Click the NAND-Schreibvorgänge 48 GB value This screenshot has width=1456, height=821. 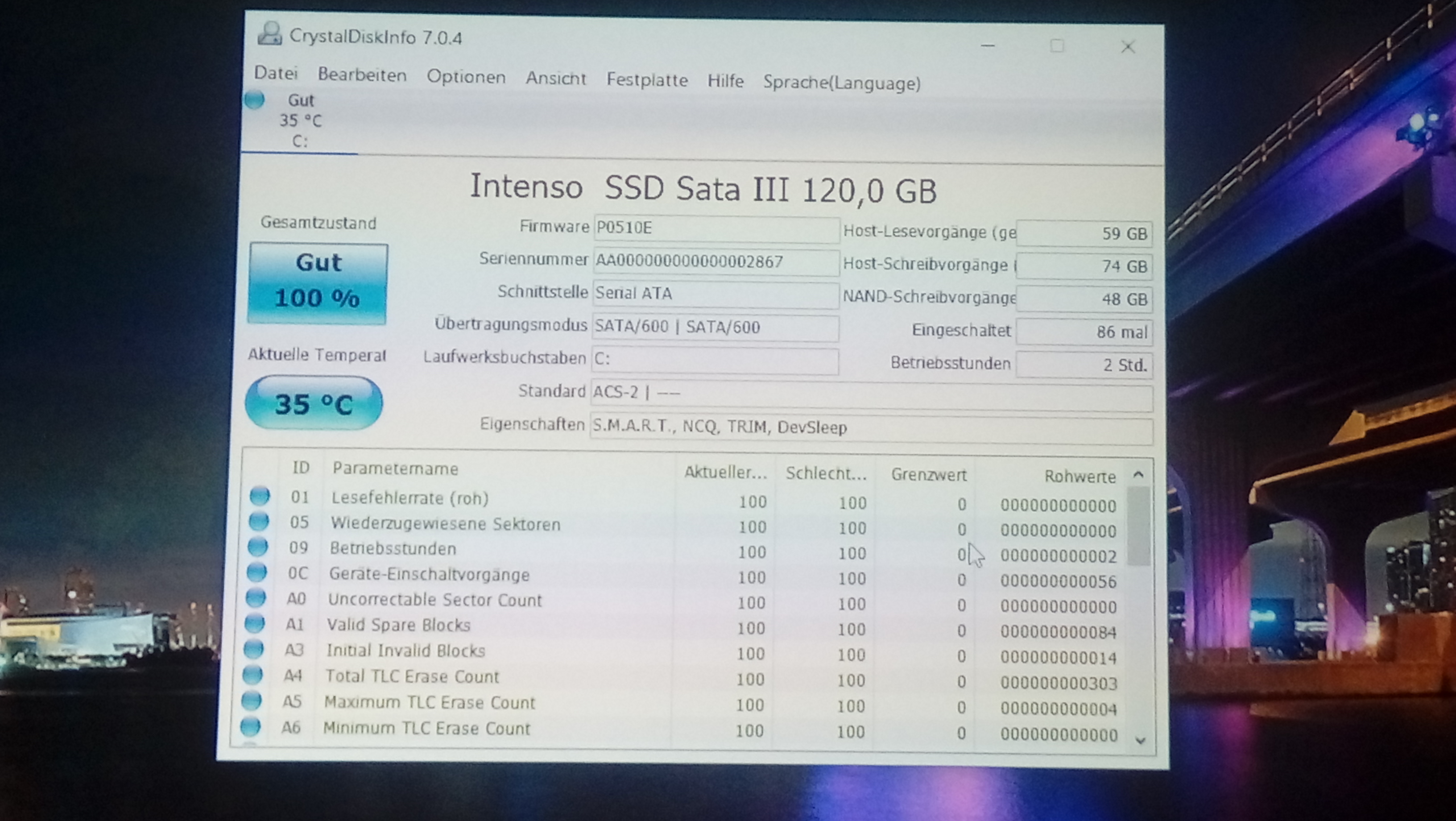1084,299
